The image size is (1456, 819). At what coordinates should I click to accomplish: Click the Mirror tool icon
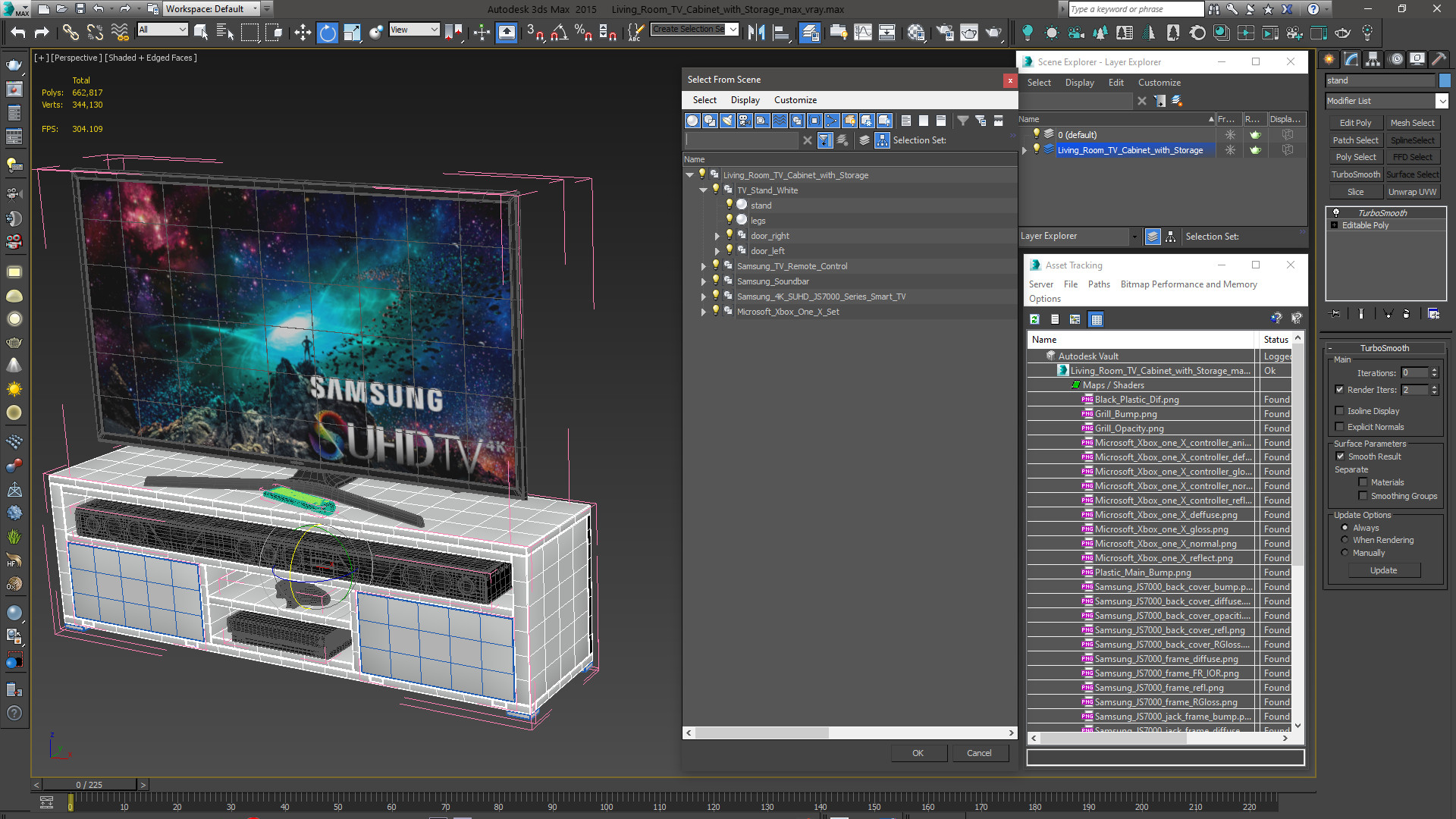[x=756, y=32]
